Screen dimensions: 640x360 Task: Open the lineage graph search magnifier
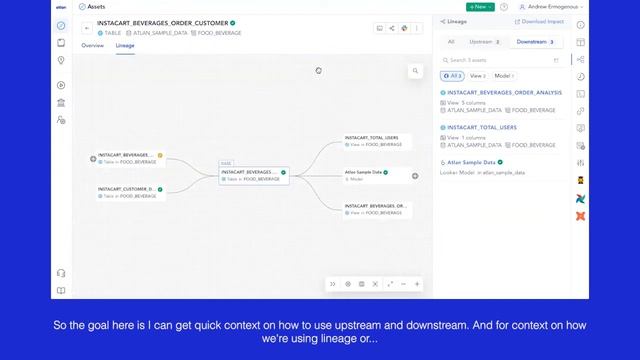click(415, 71)
